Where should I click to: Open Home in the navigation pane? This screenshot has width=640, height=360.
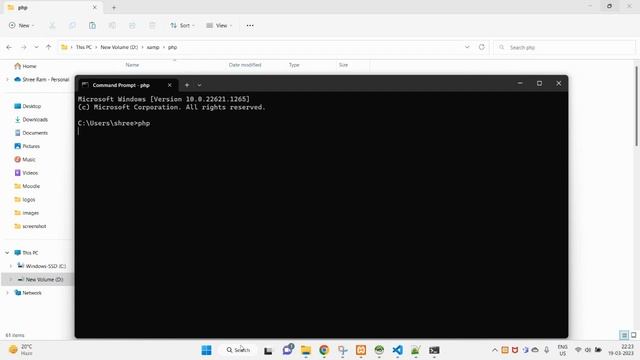click(x=25, y=66)
